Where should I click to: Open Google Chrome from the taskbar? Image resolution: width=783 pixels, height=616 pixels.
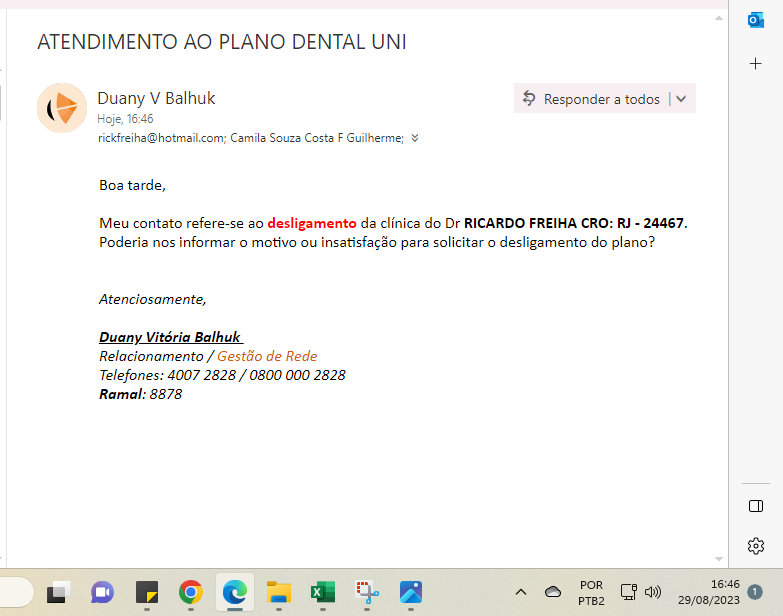click(x=191, y=592)
